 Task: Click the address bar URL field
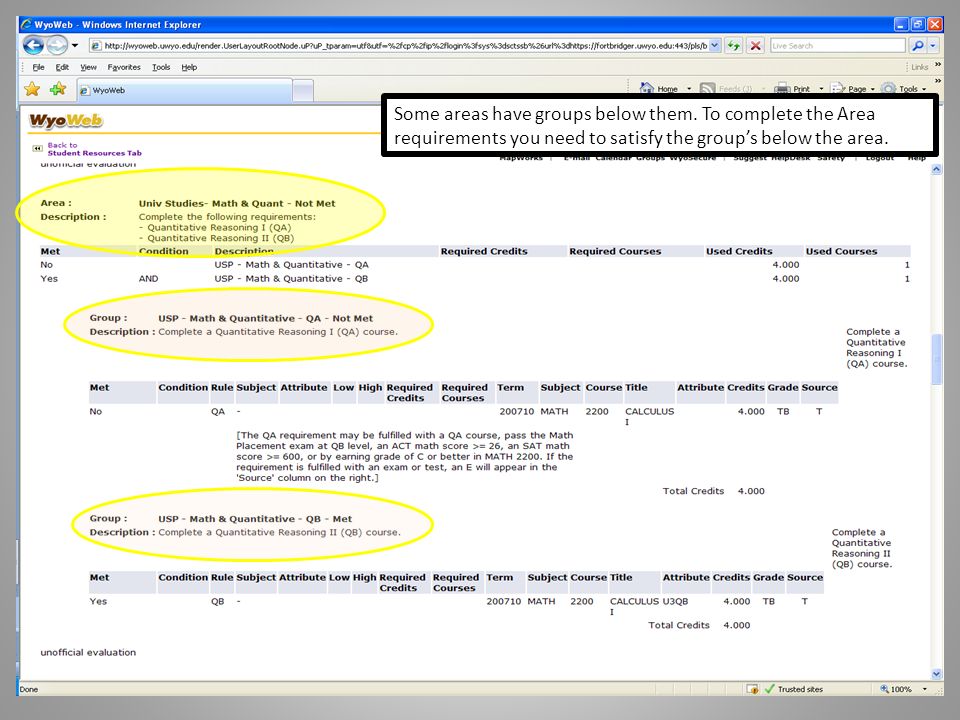(399, 45)
